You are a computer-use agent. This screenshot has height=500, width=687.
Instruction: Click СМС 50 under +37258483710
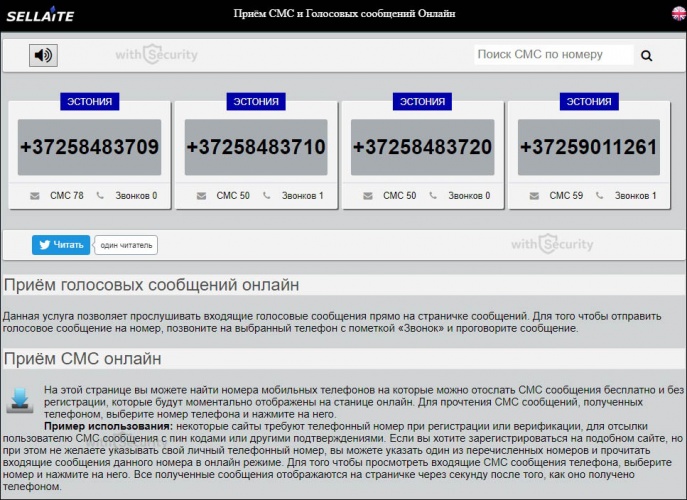[233, 196]
